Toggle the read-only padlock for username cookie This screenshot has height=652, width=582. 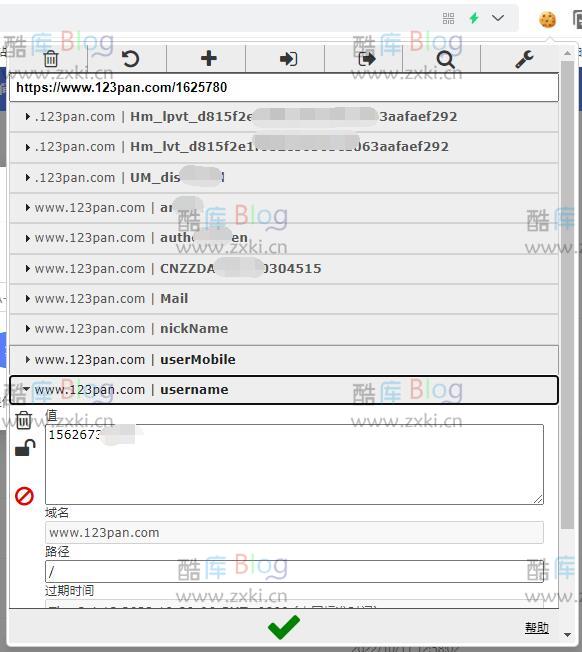pyautogui.click(x=25, y=448)
